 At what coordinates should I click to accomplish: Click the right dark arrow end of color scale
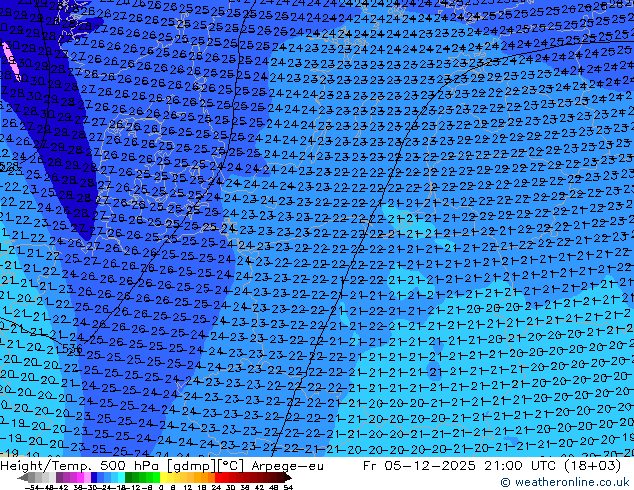click(288, 478)
